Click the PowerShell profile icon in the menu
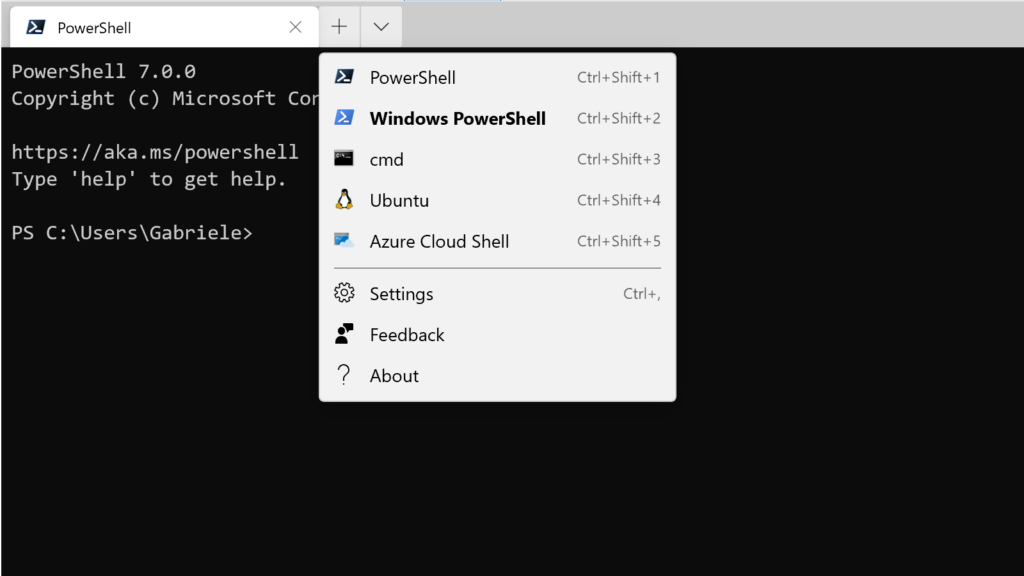 coord(344,77)
